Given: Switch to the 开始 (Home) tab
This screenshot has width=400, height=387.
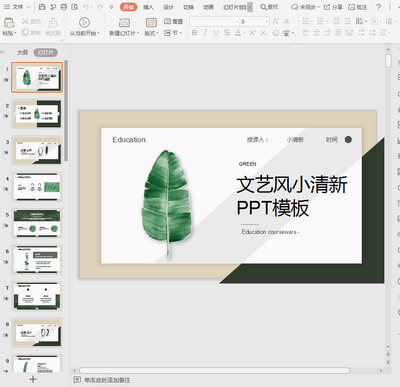Looking at the screenshot, I should 128,7.
